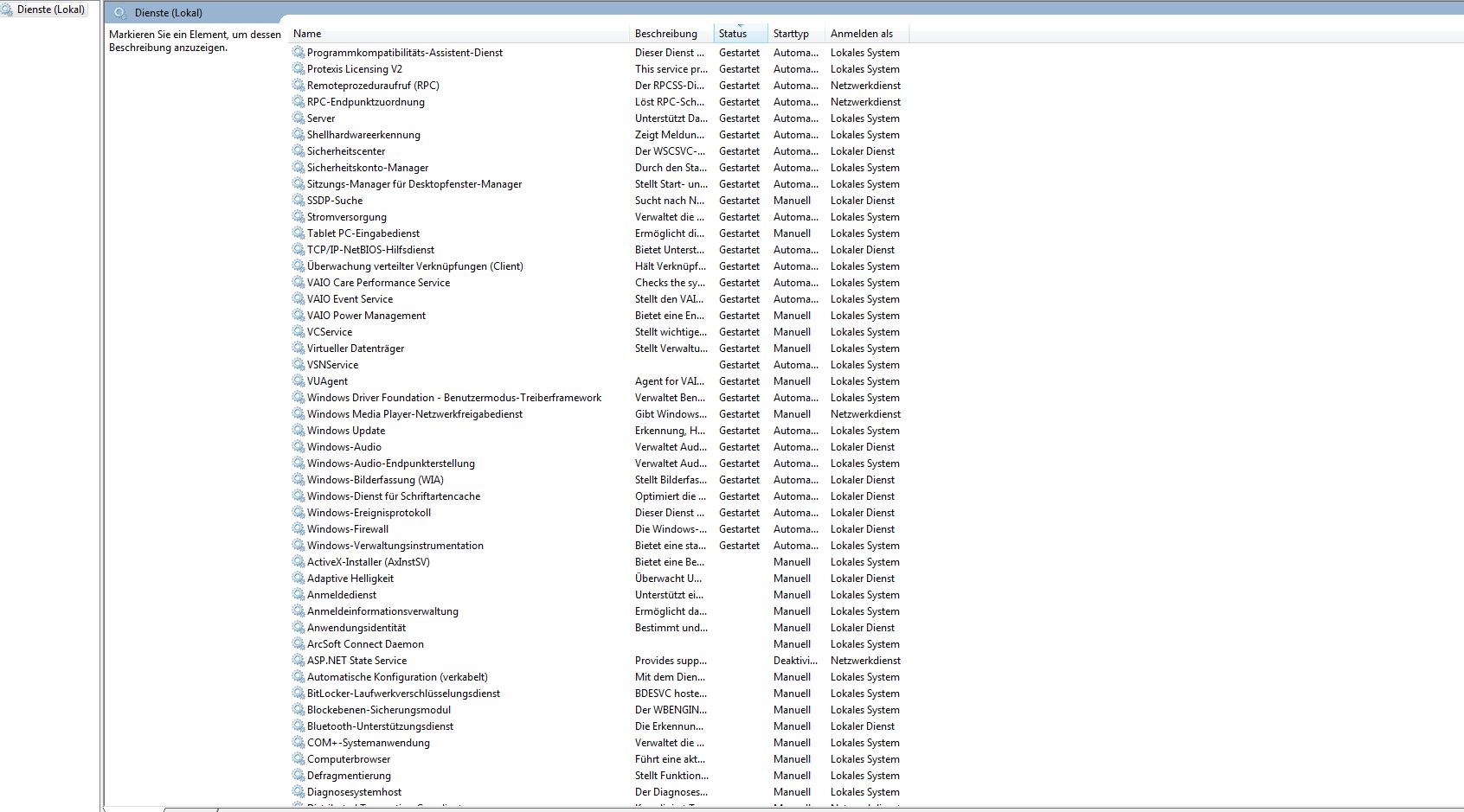Sort services by the Name column header
This screenshot has height=812, width=1464.
pyautogui.click(x=307, y=34)
